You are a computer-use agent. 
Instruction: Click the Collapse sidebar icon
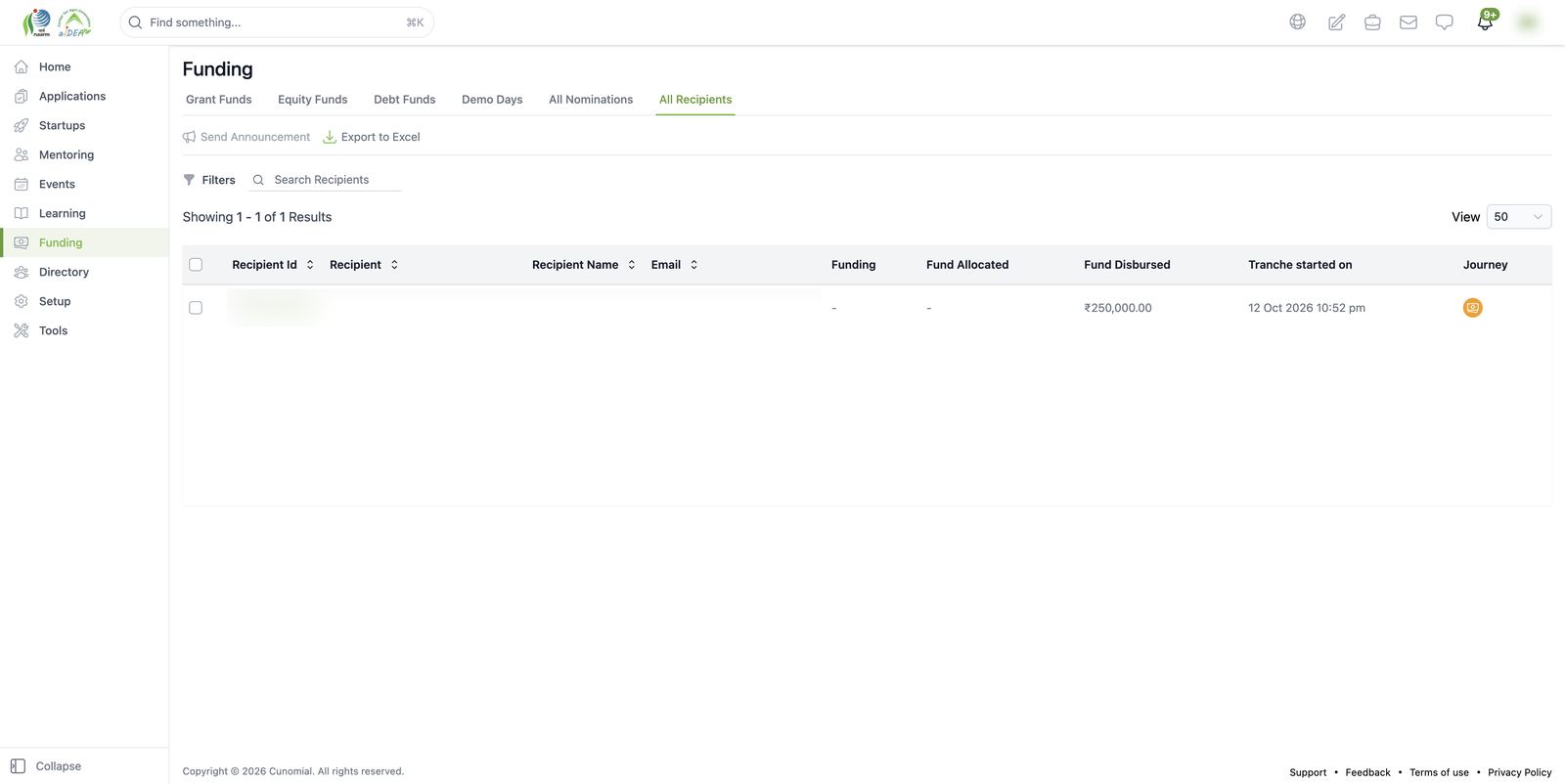[18, 766]
